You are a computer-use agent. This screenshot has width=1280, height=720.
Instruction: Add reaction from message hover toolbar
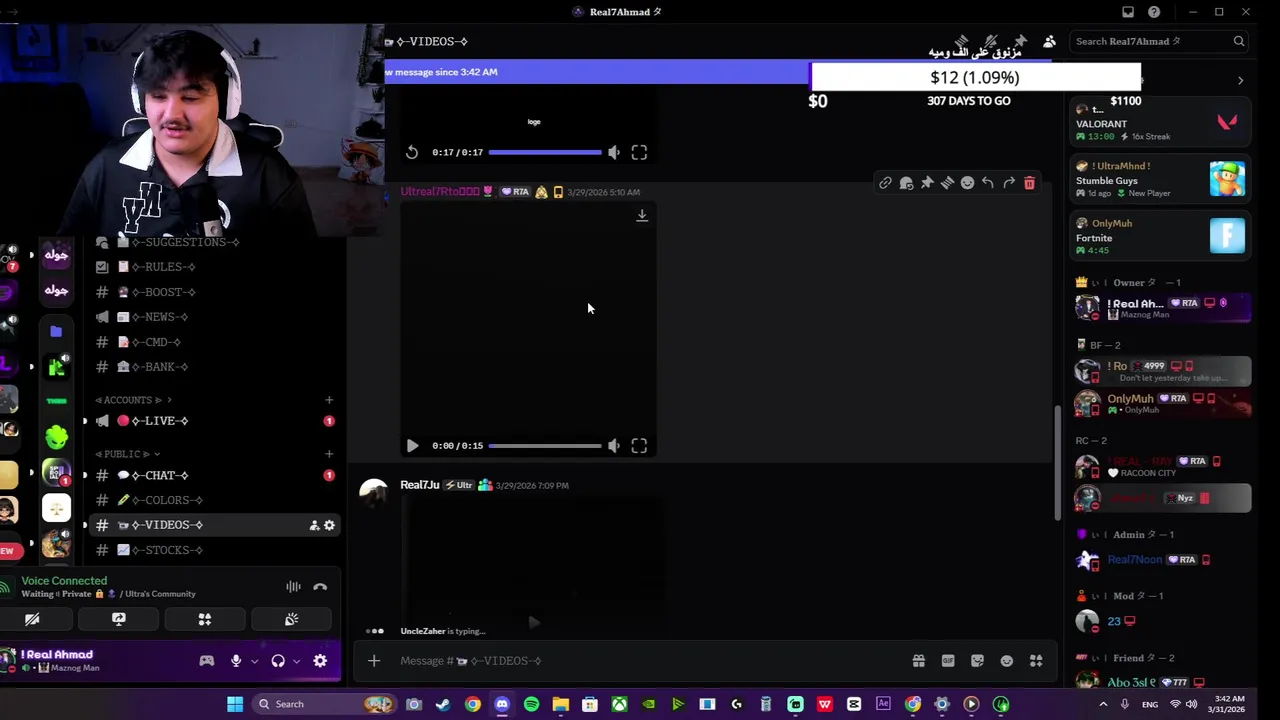967,183
